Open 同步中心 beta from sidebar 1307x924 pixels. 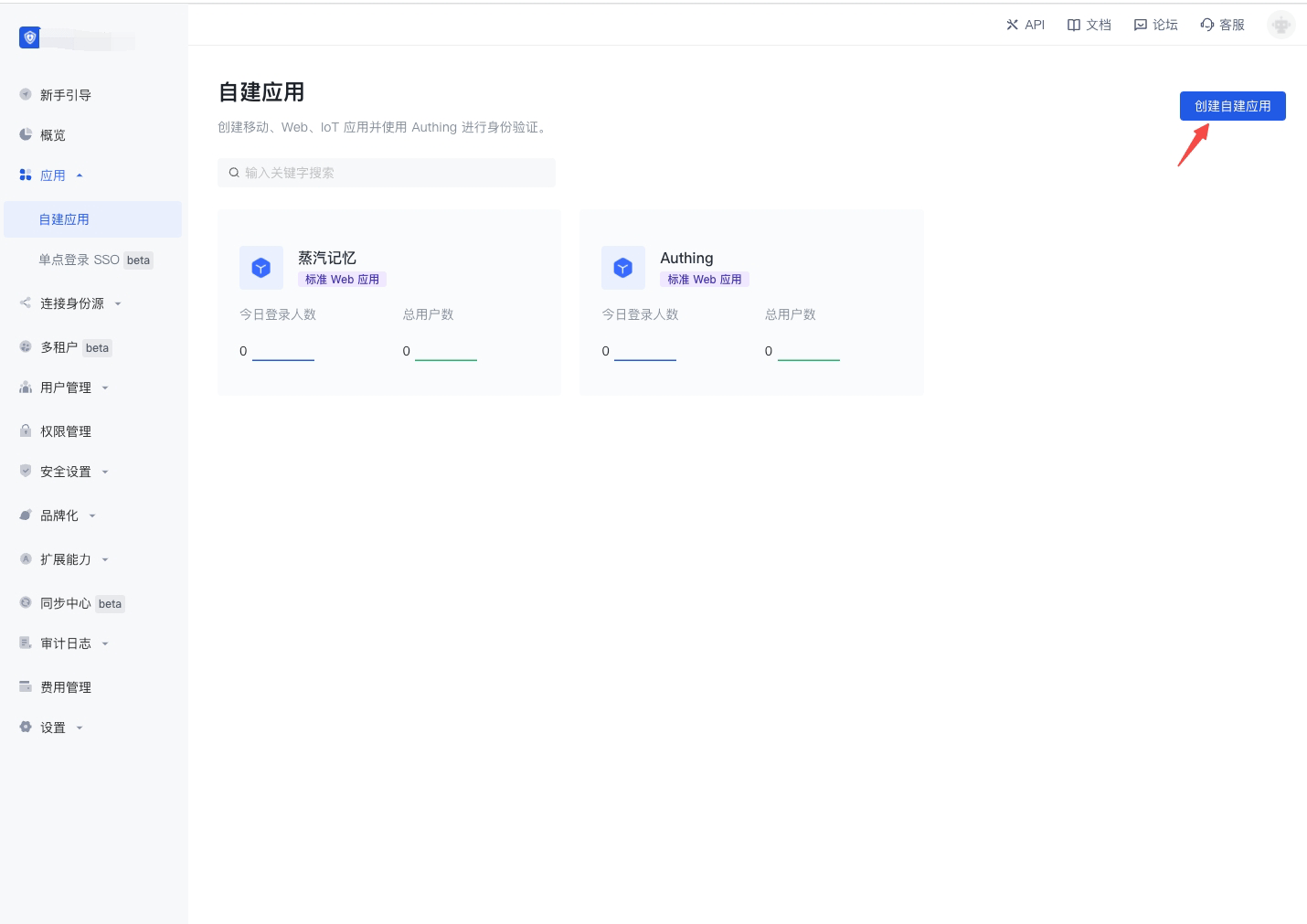coord(65,603)
